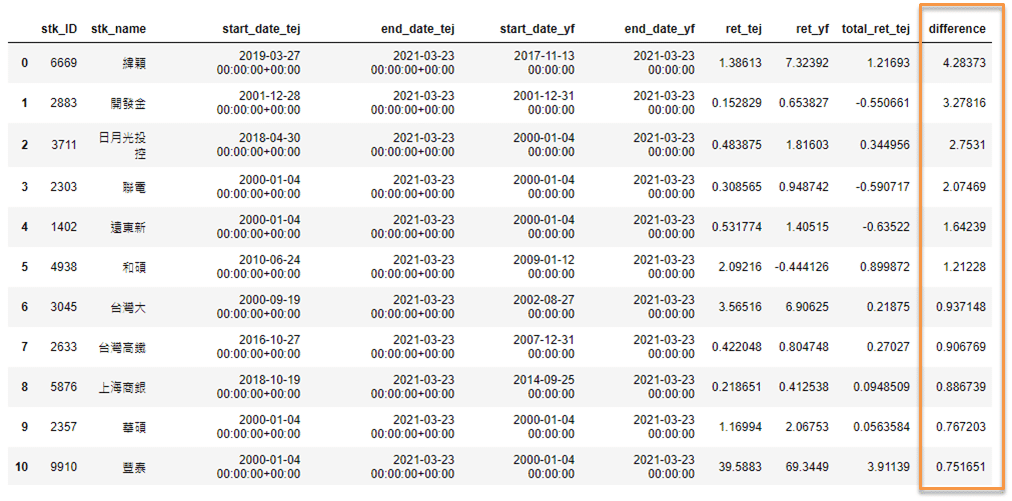
Task: Click the start_date_tej column header
Action: point(261,28)
